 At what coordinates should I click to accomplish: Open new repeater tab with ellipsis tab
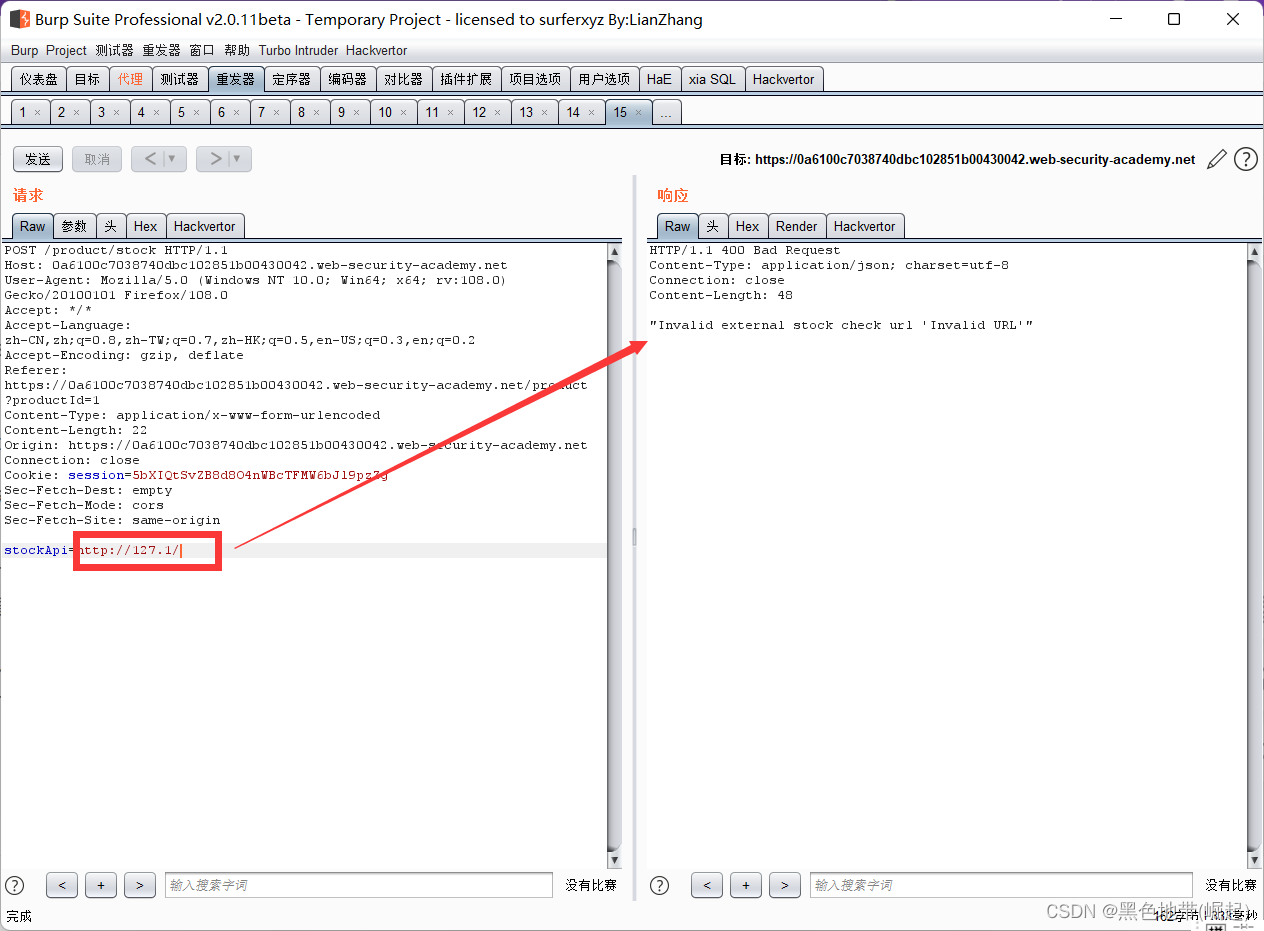tap(666, 113)
